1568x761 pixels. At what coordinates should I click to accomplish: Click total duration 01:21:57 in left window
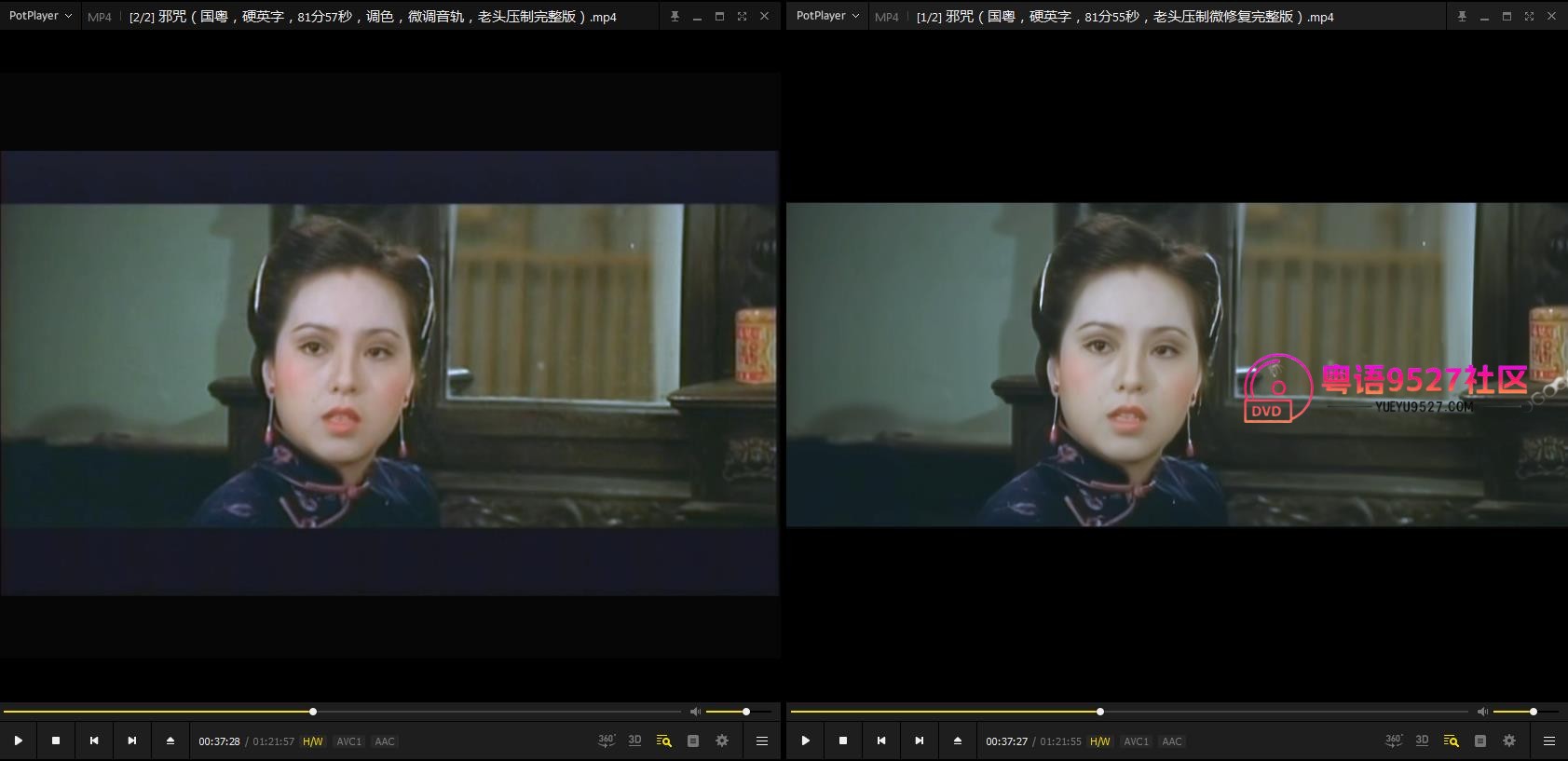click(x=273, y=741)
